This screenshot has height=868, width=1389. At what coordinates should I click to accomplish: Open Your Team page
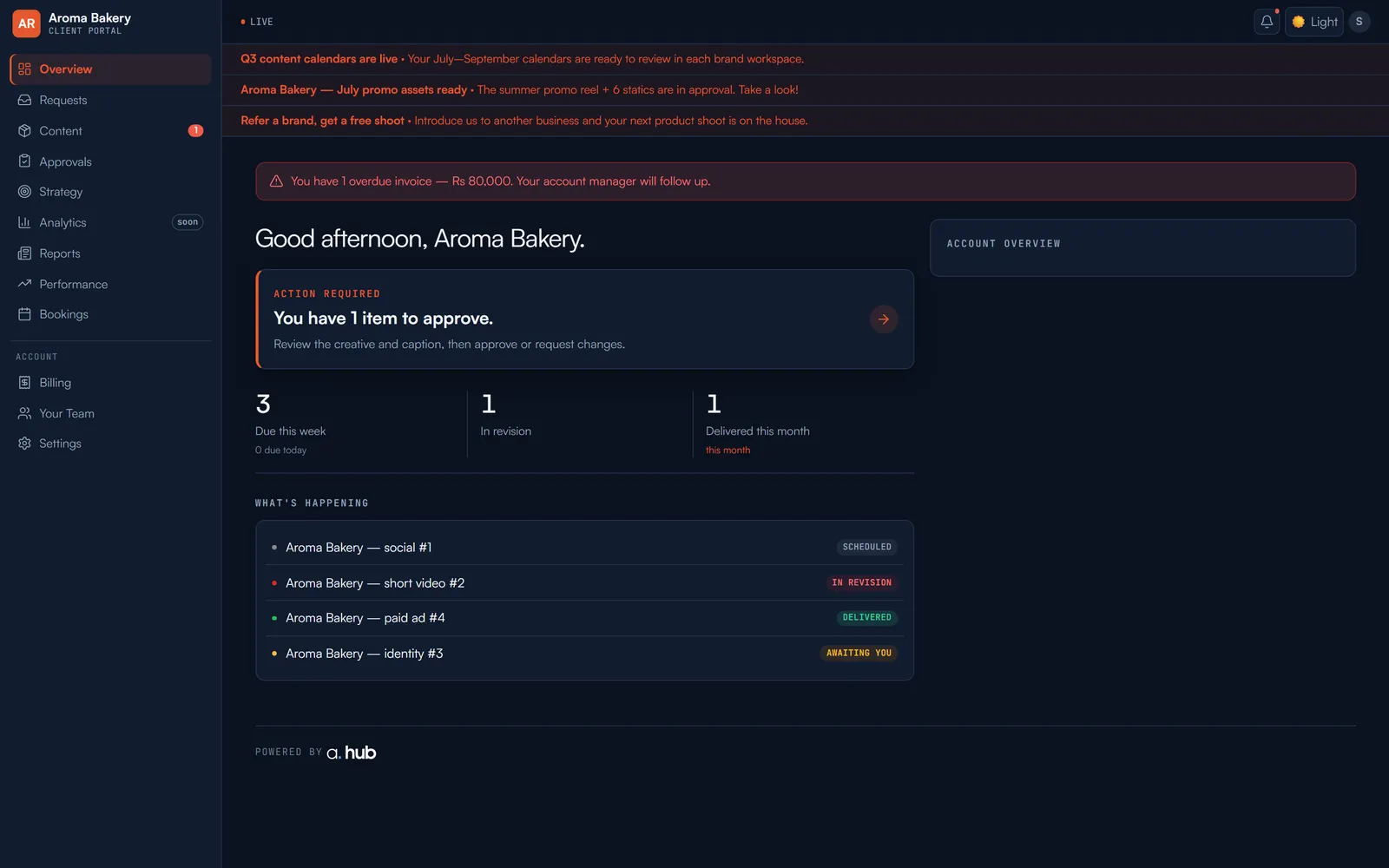[x=110, y=413]
